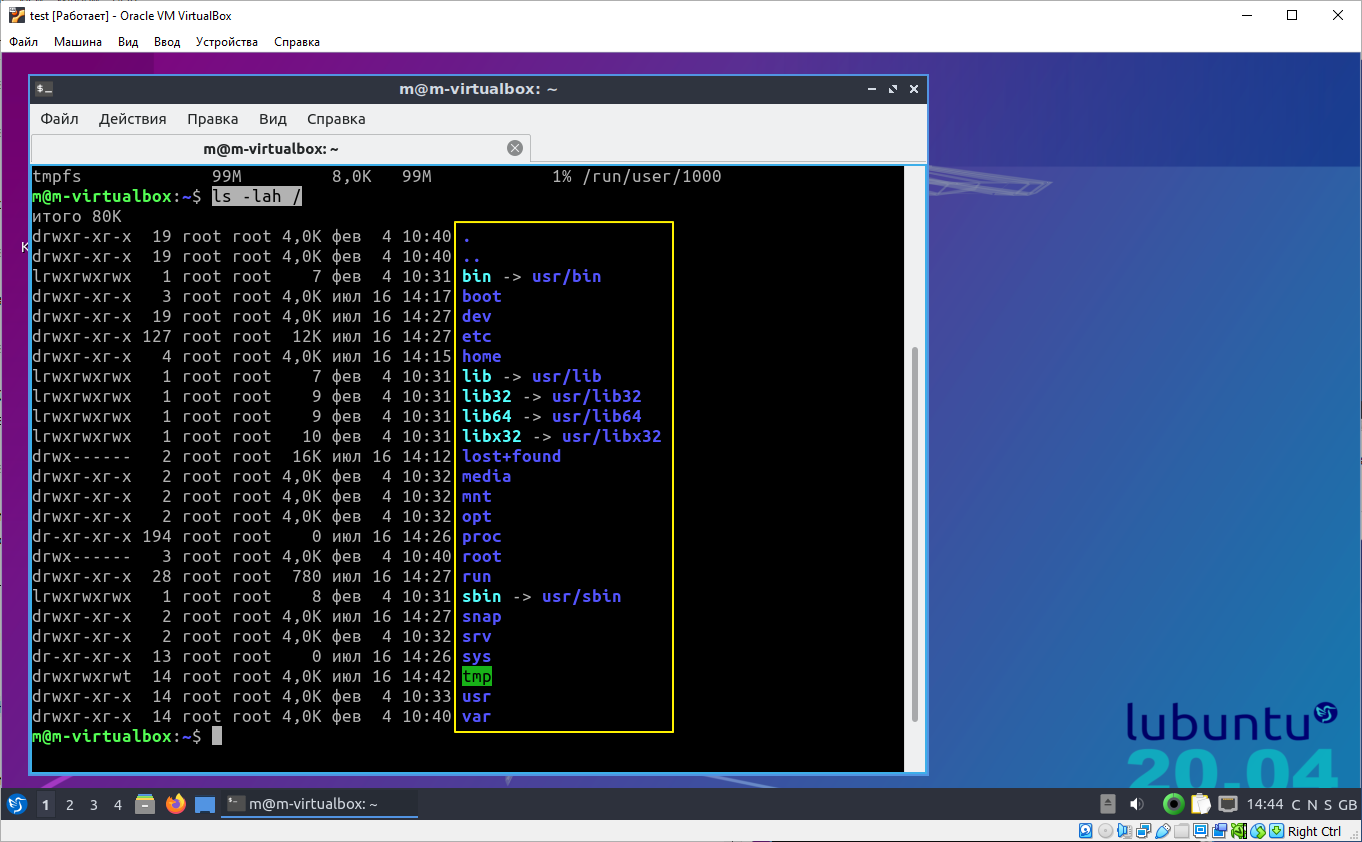Open the VirtualBox Вид menu
This screenshot has width=1362, height=842.
128,42
